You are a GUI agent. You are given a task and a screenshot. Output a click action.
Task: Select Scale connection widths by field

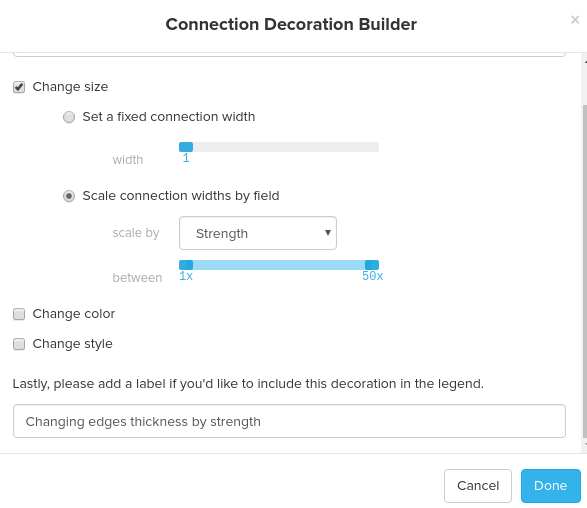[69, 196]
